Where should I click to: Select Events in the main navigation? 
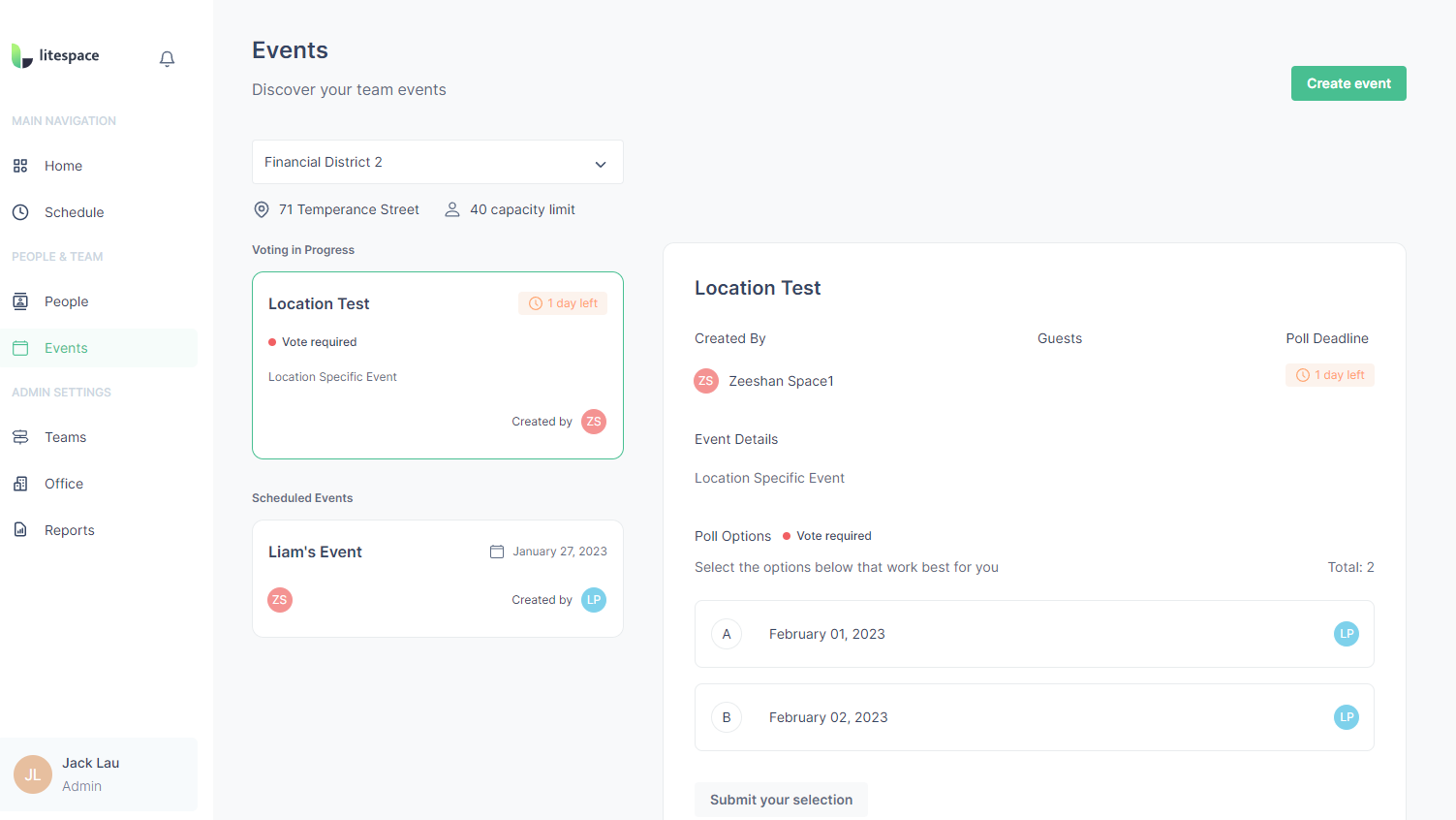pyautogui.click(x=65, y=347)
